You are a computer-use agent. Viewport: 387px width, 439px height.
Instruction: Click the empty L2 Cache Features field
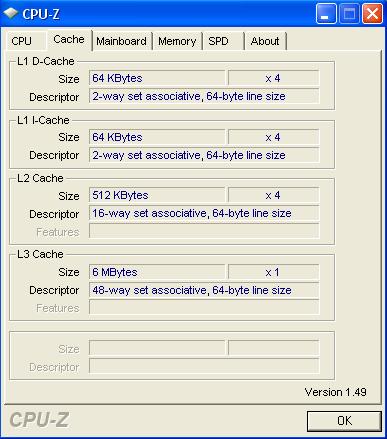click(x=204, y=231)
